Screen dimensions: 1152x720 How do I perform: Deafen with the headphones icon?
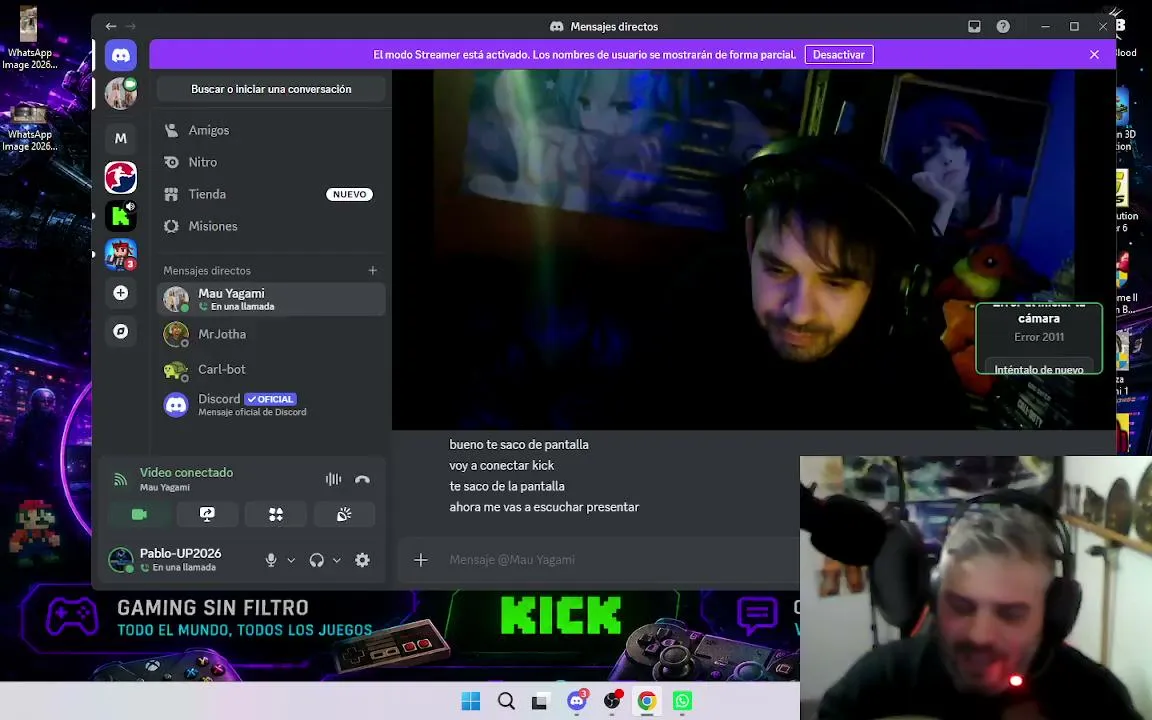coord(317,560)
